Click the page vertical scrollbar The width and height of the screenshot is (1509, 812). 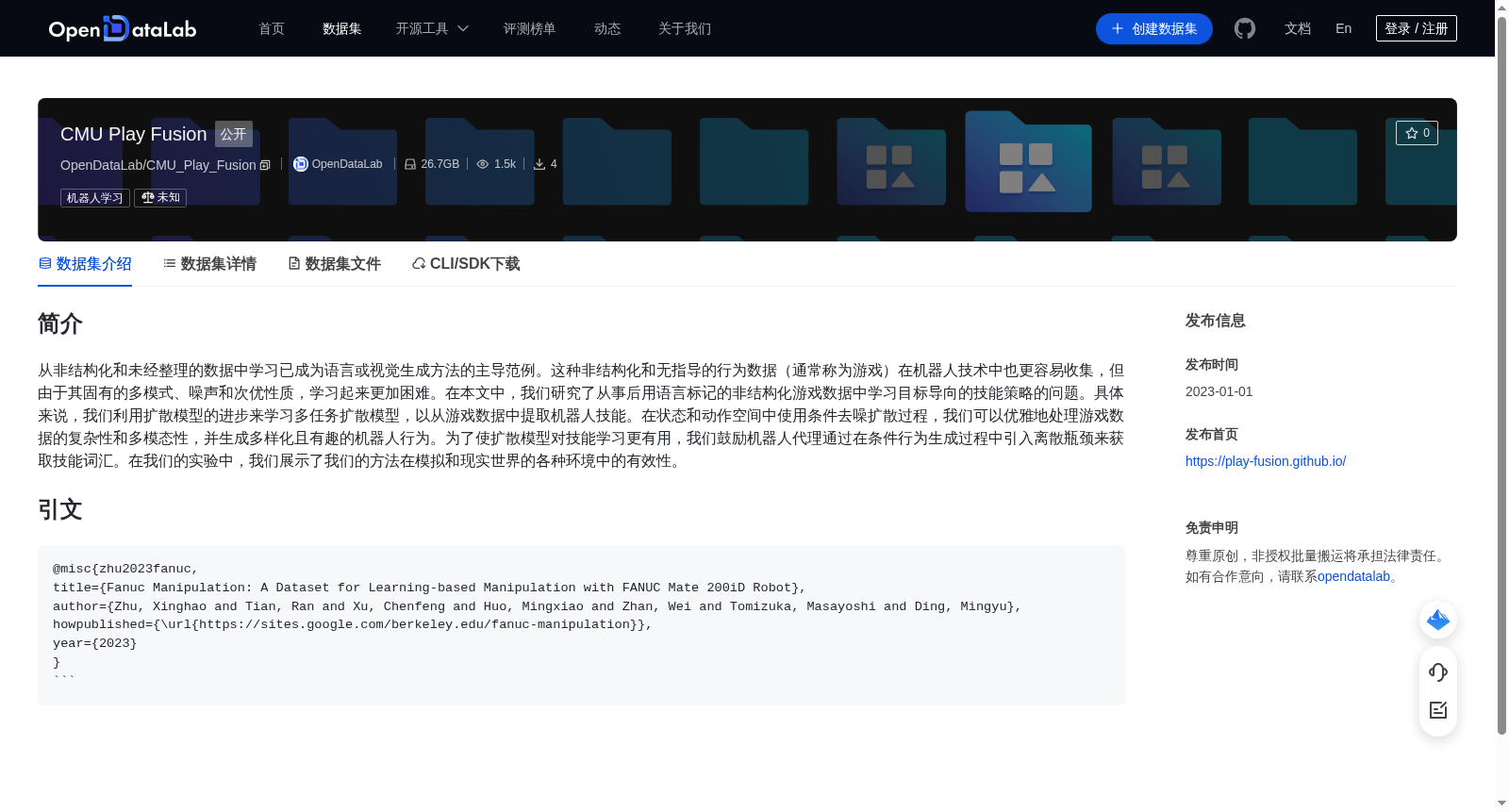coord(1501,374)
